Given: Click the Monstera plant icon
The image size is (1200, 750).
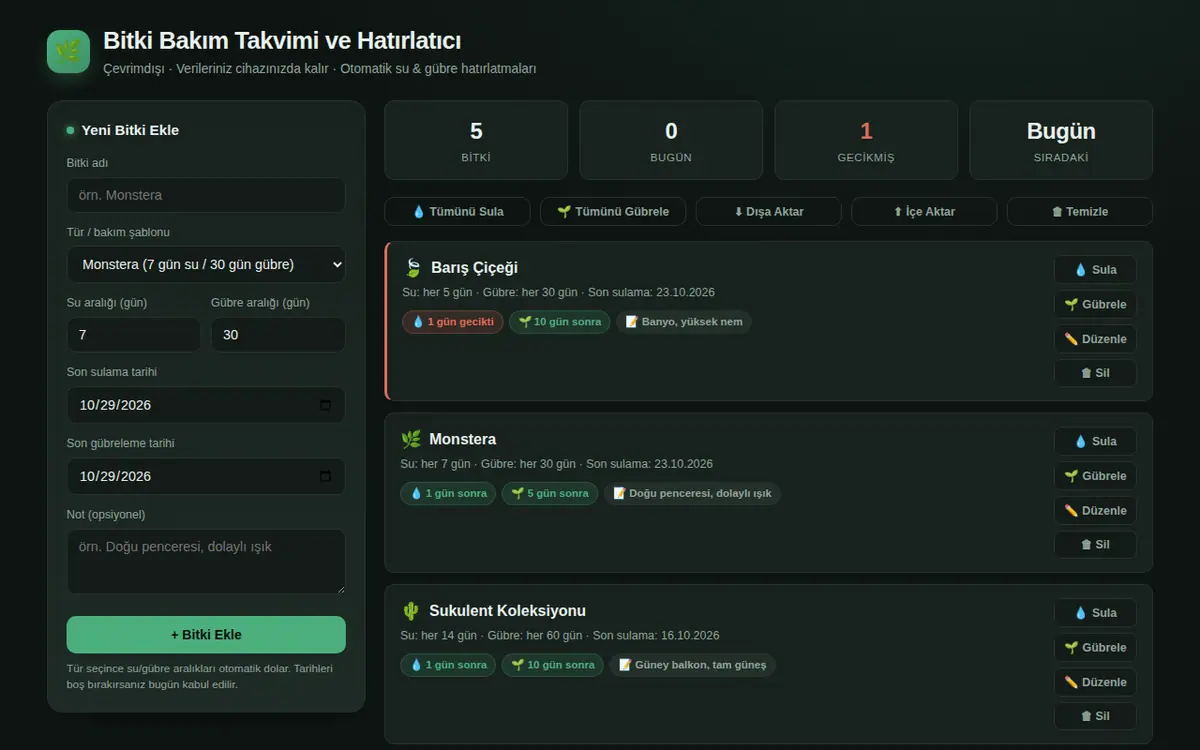Looking at the screenshot, I should click(x=411, y=439).
